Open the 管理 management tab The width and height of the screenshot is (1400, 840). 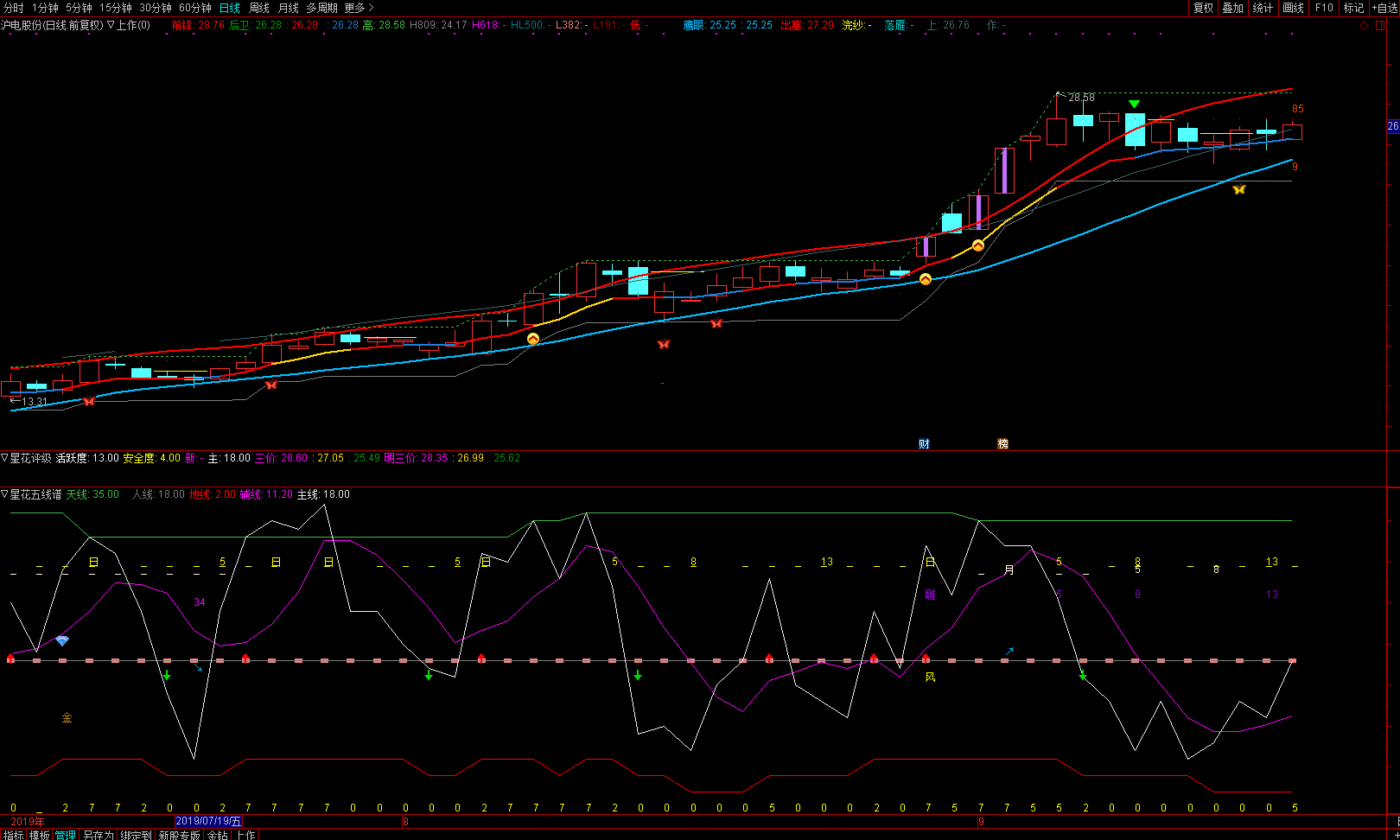[x=65, y=835]
